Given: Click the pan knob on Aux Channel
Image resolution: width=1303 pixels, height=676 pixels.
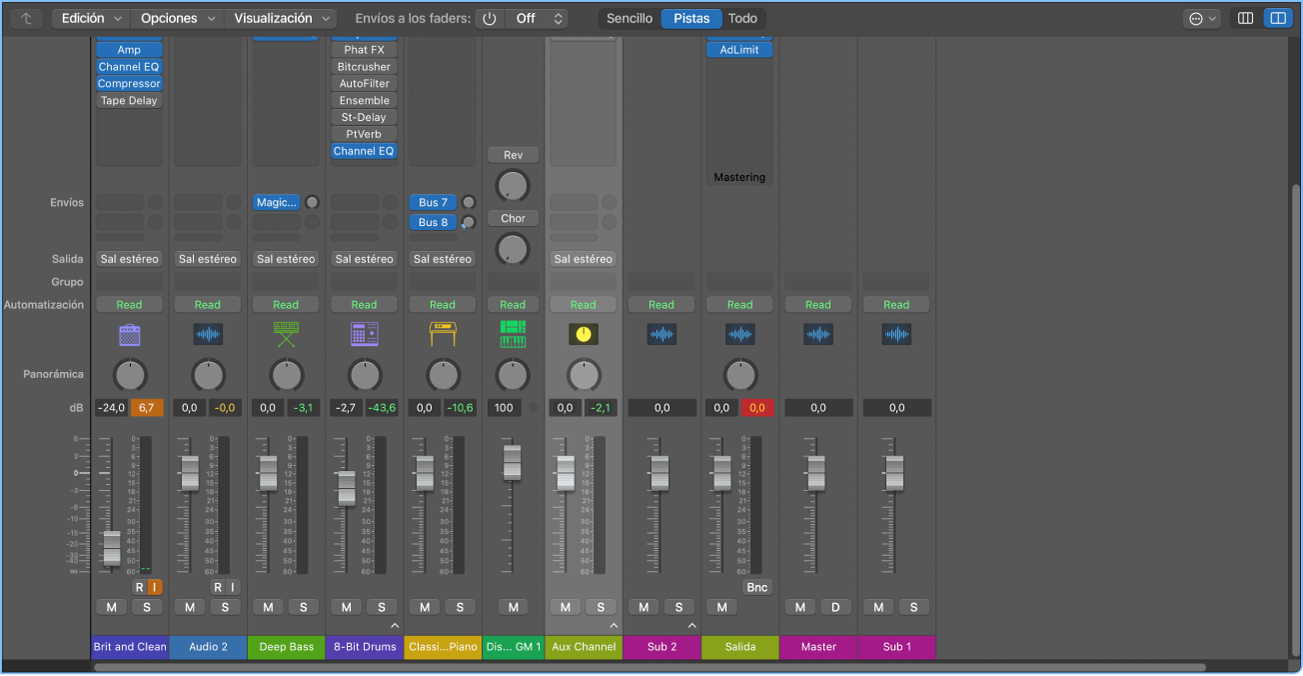Looking at the screenshot, I should click(x=583, y=375).
